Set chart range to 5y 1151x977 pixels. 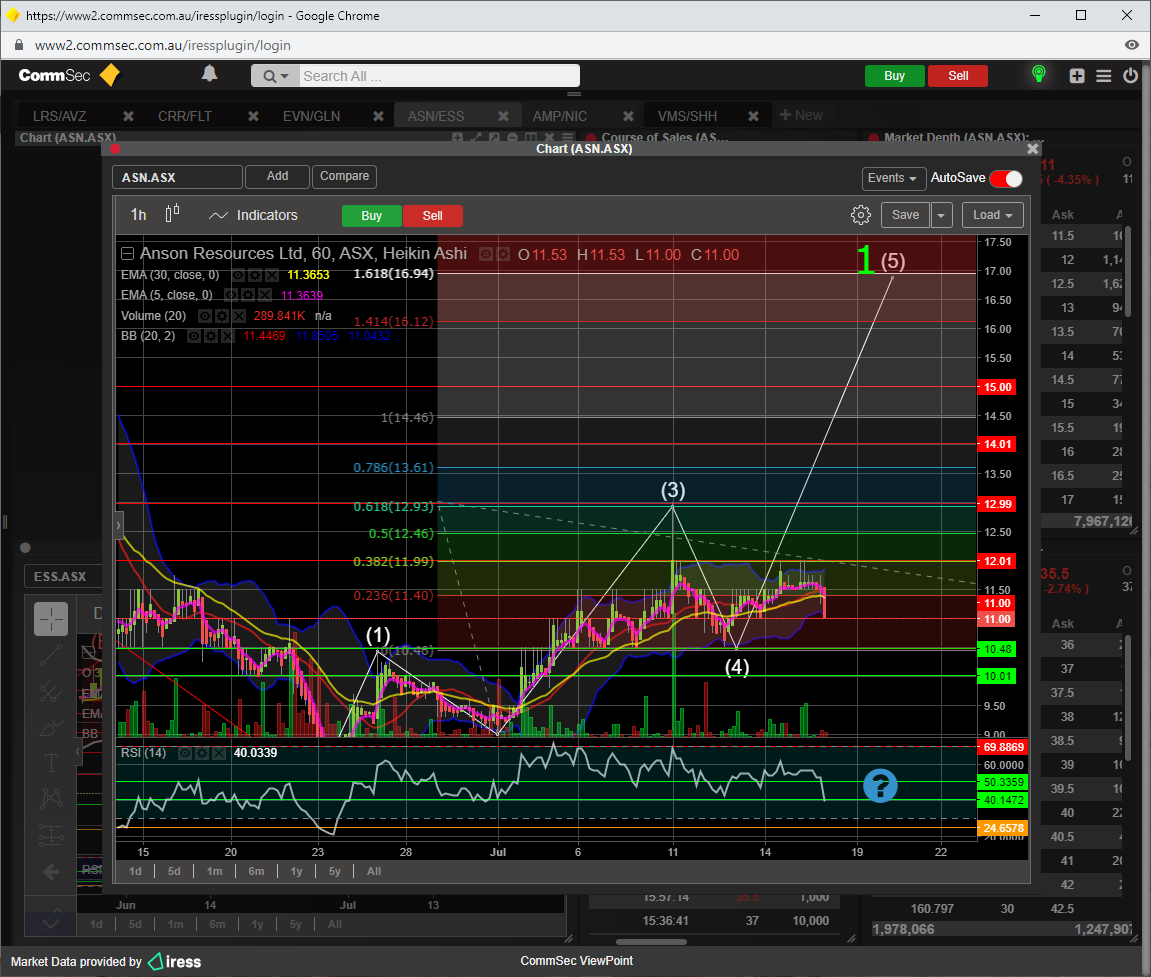[x=335, y=871]
